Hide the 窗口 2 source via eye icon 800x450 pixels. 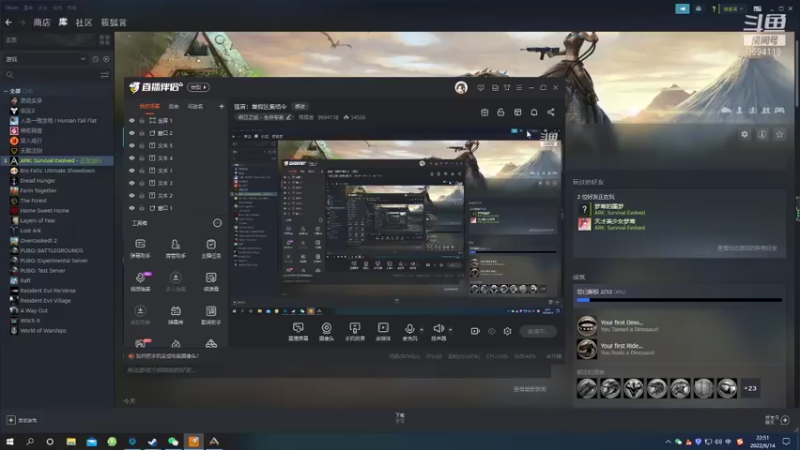coord(132,133)
